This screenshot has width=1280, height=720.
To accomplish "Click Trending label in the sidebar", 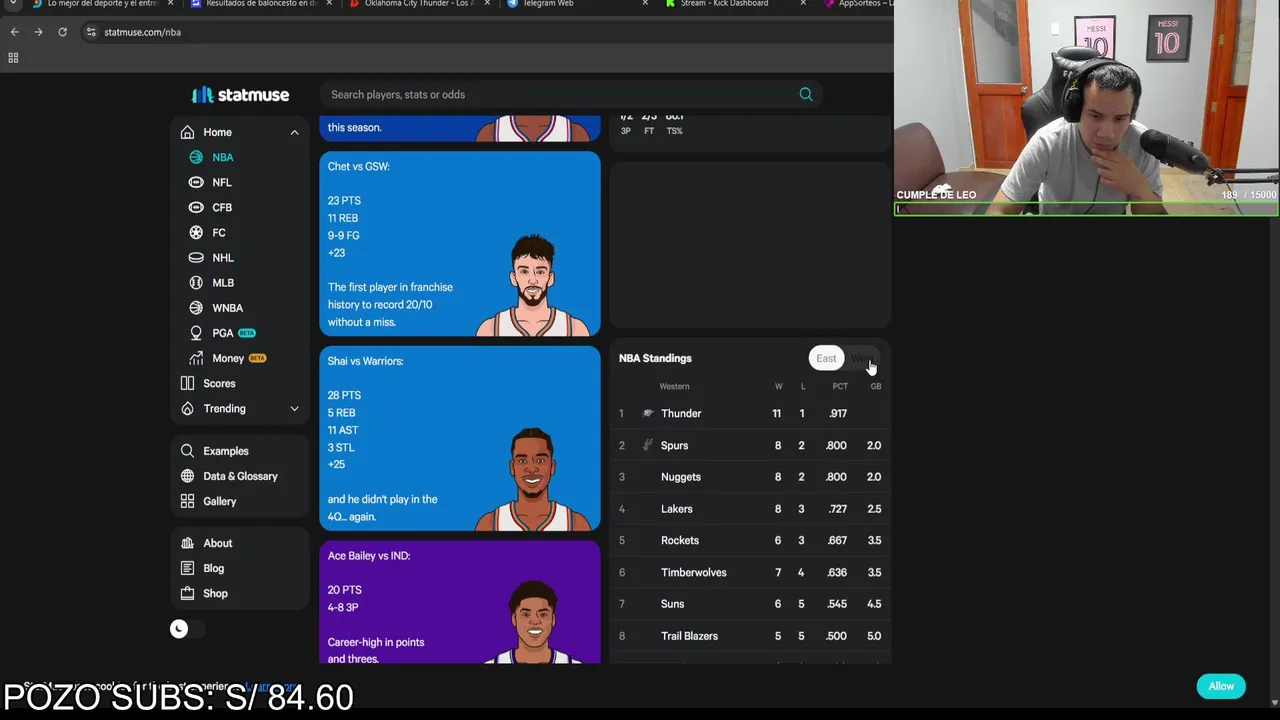I will pos(224,408).
